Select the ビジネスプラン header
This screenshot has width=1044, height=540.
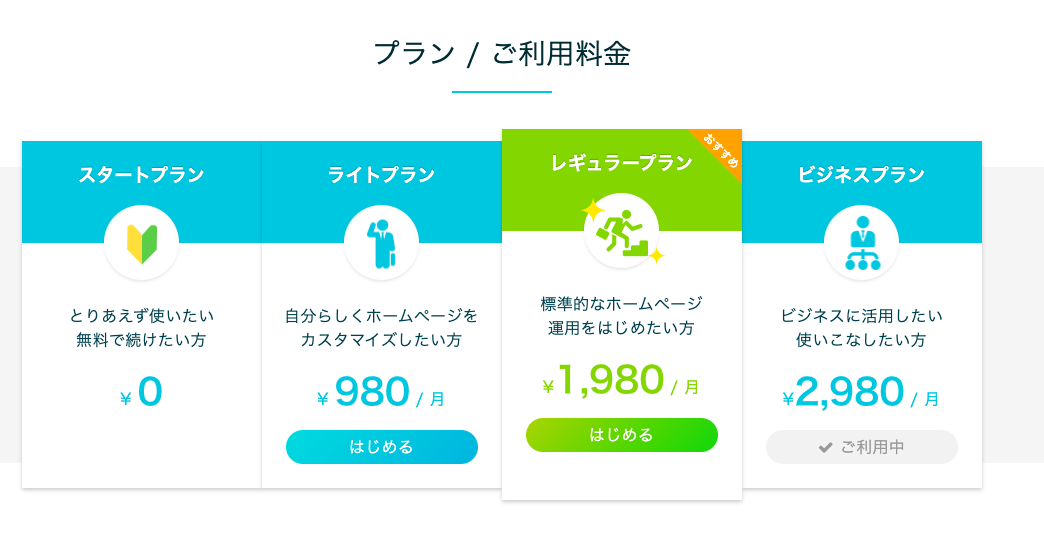click(x=862, y=174)
